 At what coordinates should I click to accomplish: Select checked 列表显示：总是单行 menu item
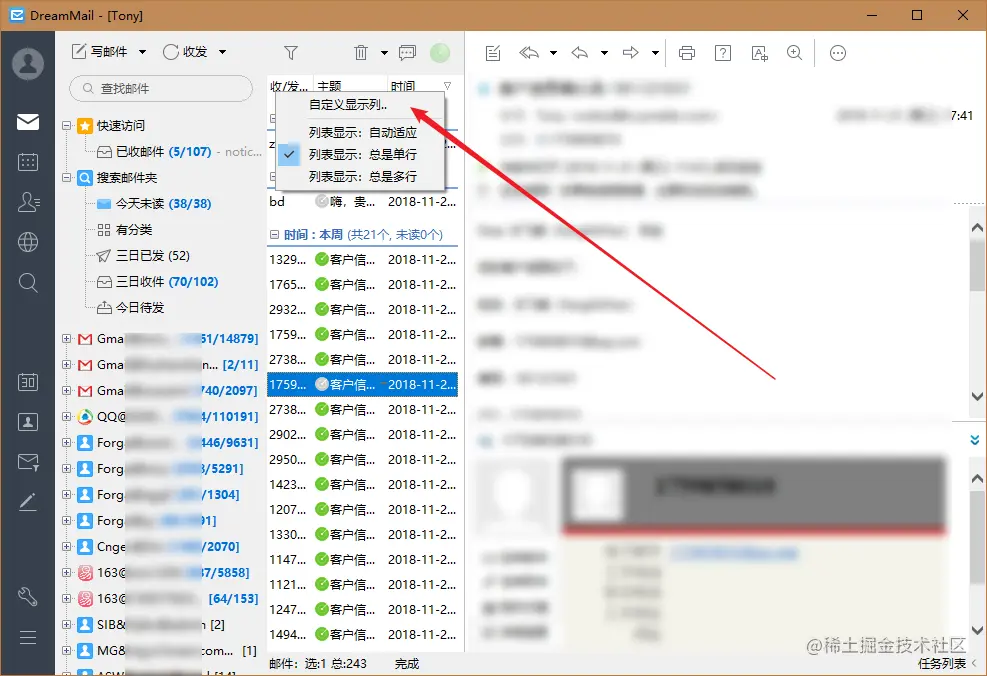[362, 154]
